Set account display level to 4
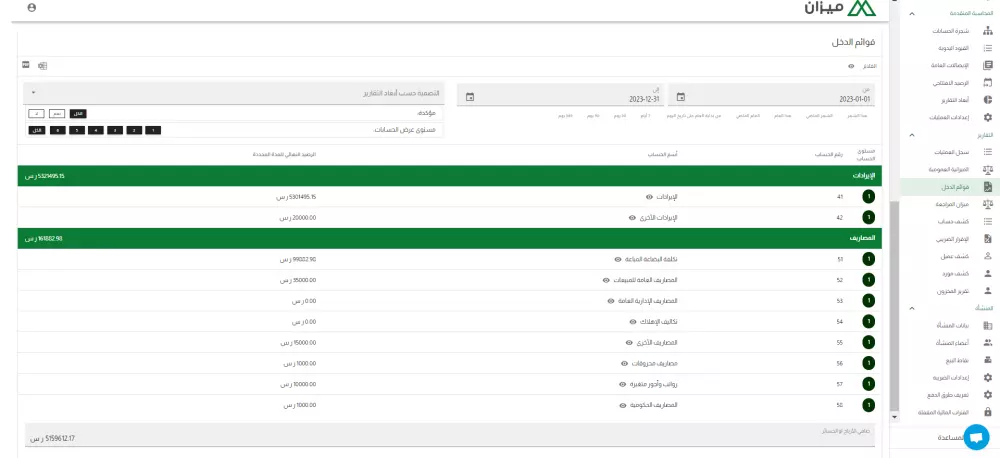Screen dimensions: 1000x458 (96, 130)
